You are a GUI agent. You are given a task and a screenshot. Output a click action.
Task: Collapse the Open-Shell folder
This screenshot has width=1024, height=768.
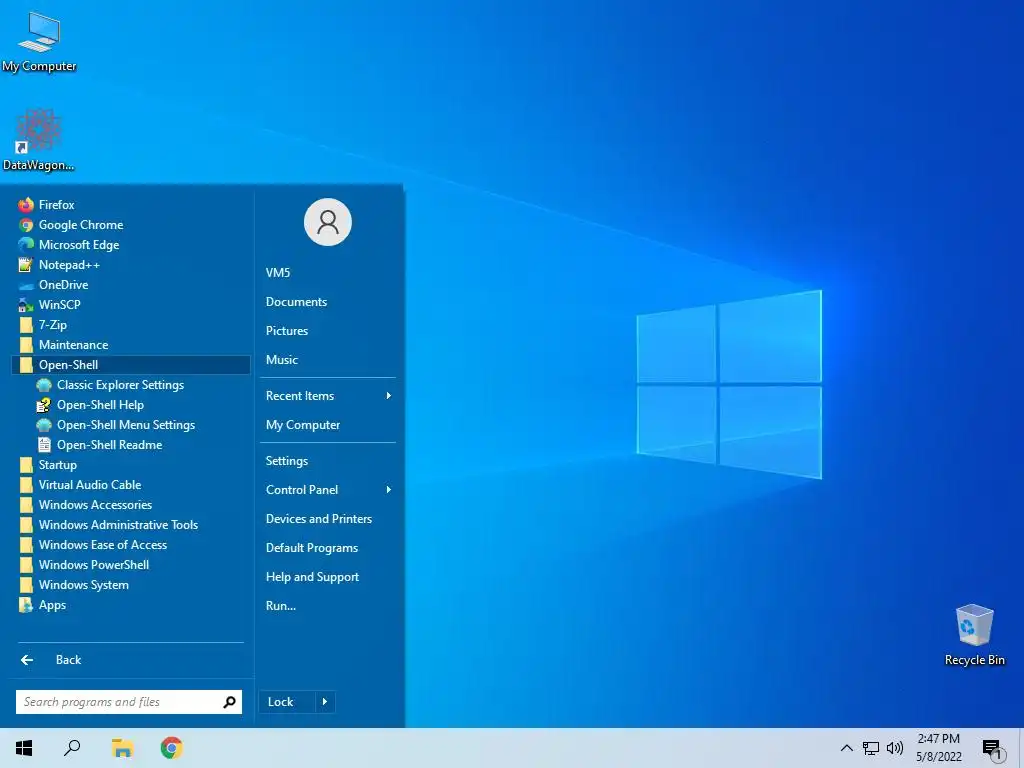tap(131, 365)
